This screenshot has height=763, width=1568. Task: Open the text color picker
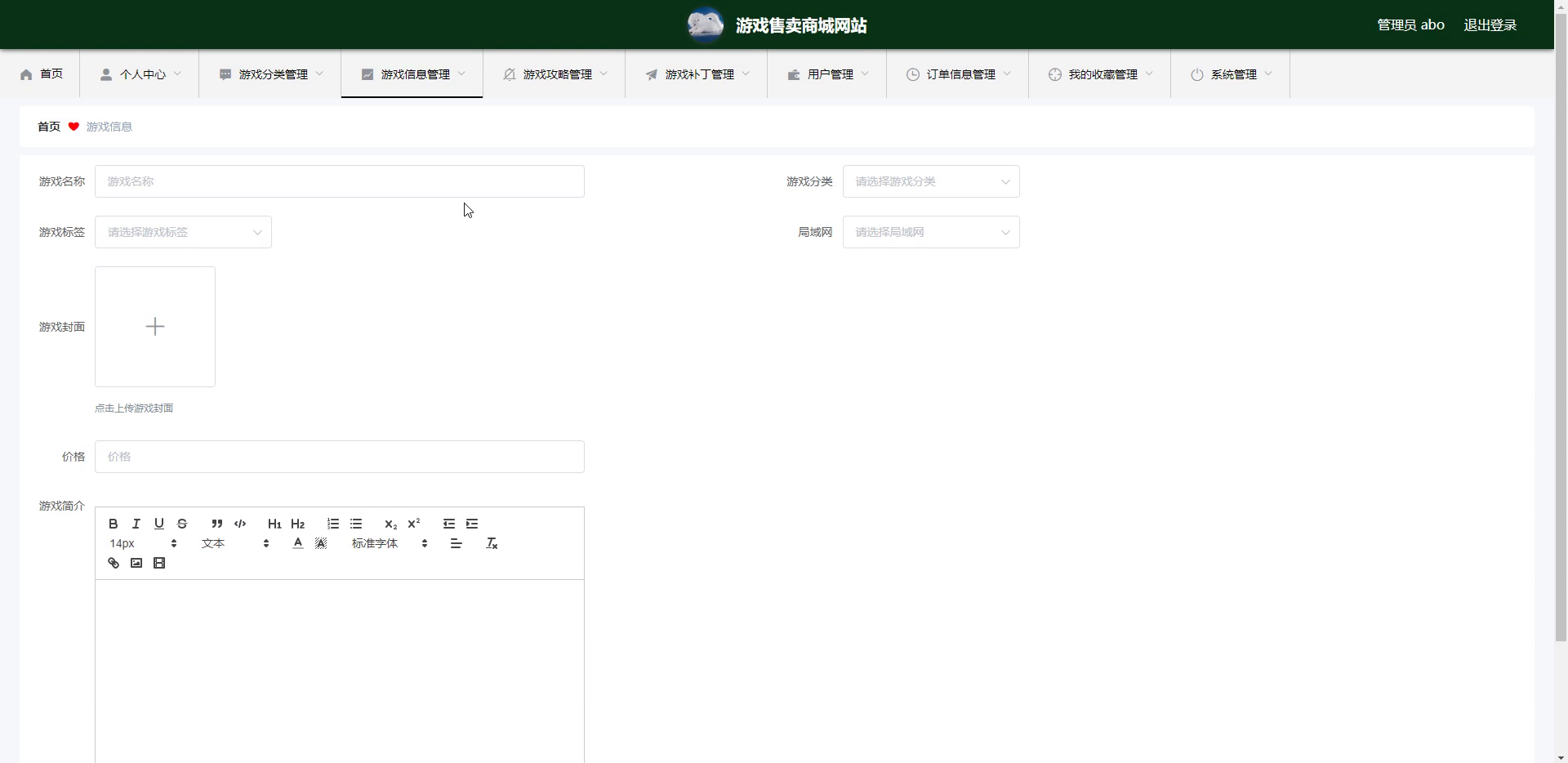point(298,543)
